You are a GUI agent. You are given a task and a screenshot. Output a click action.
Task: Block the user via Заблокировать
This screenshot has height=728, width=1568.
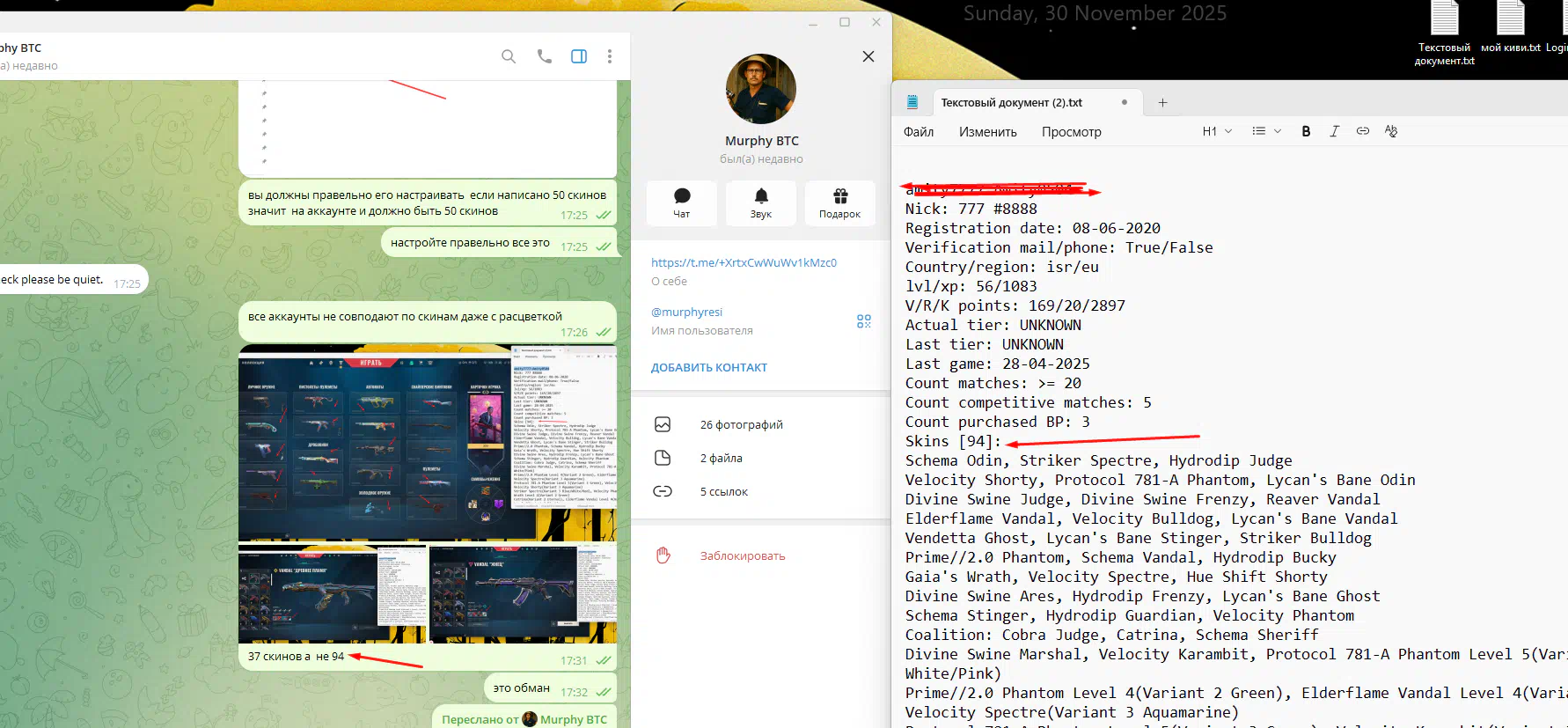(x=742, y=555)
